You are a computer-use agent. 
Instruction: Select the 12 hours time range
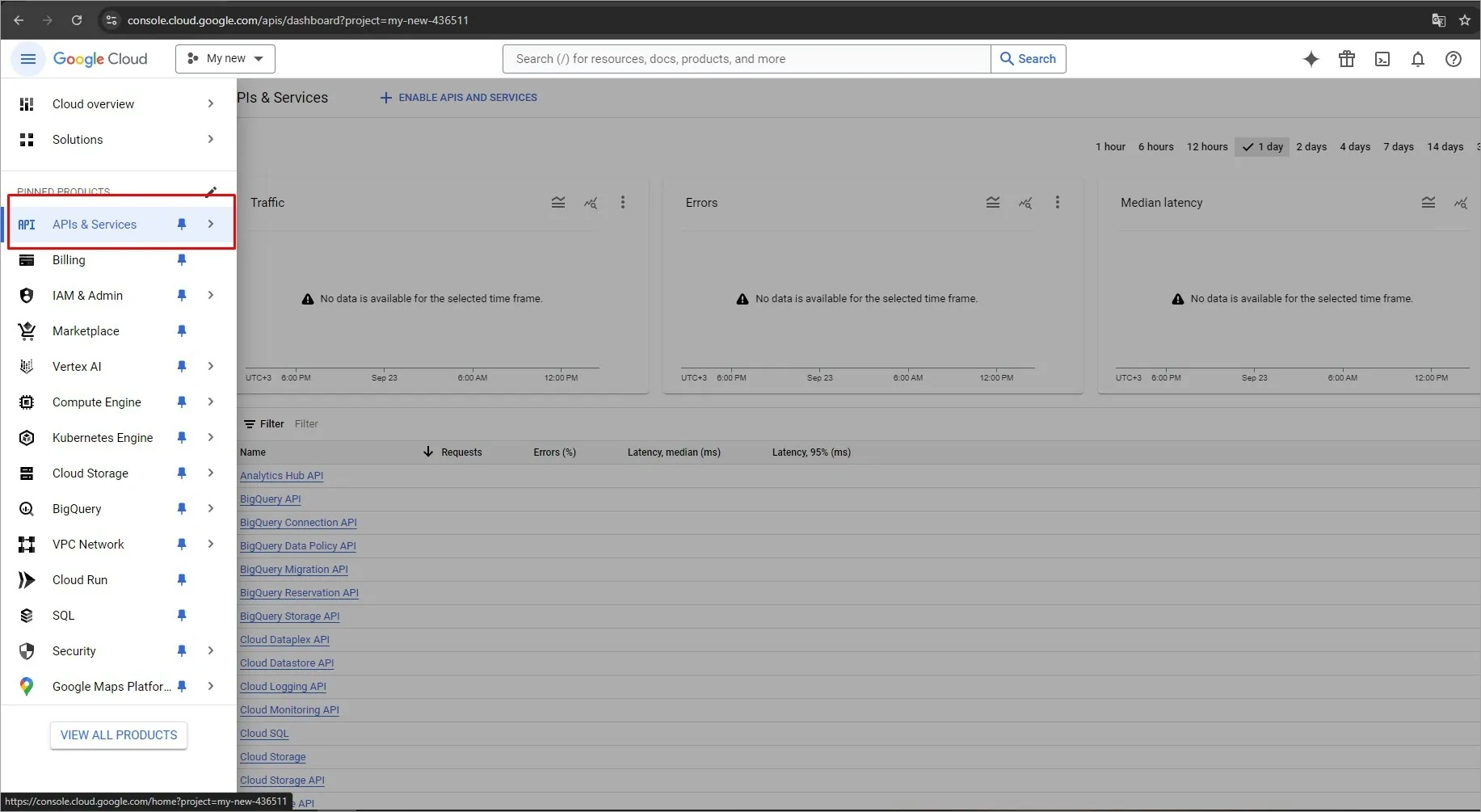click(1207, 146)
